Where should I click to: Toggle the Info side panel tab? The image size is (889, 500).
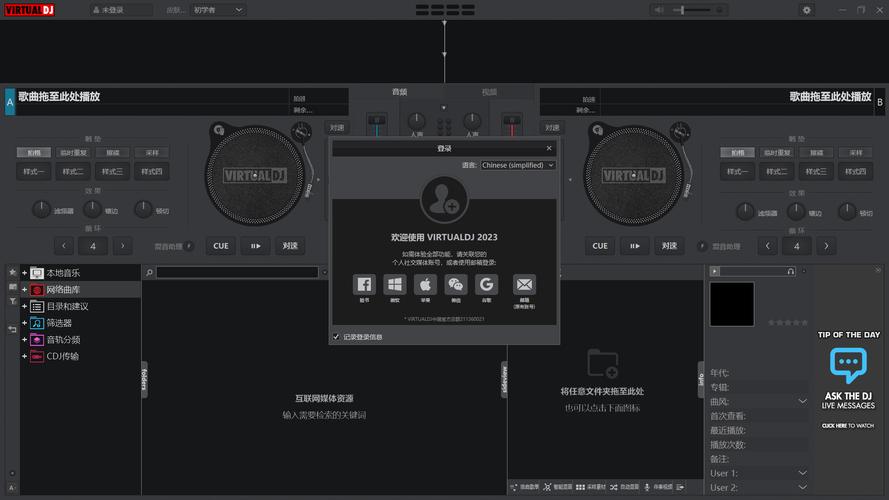(700, 379)
